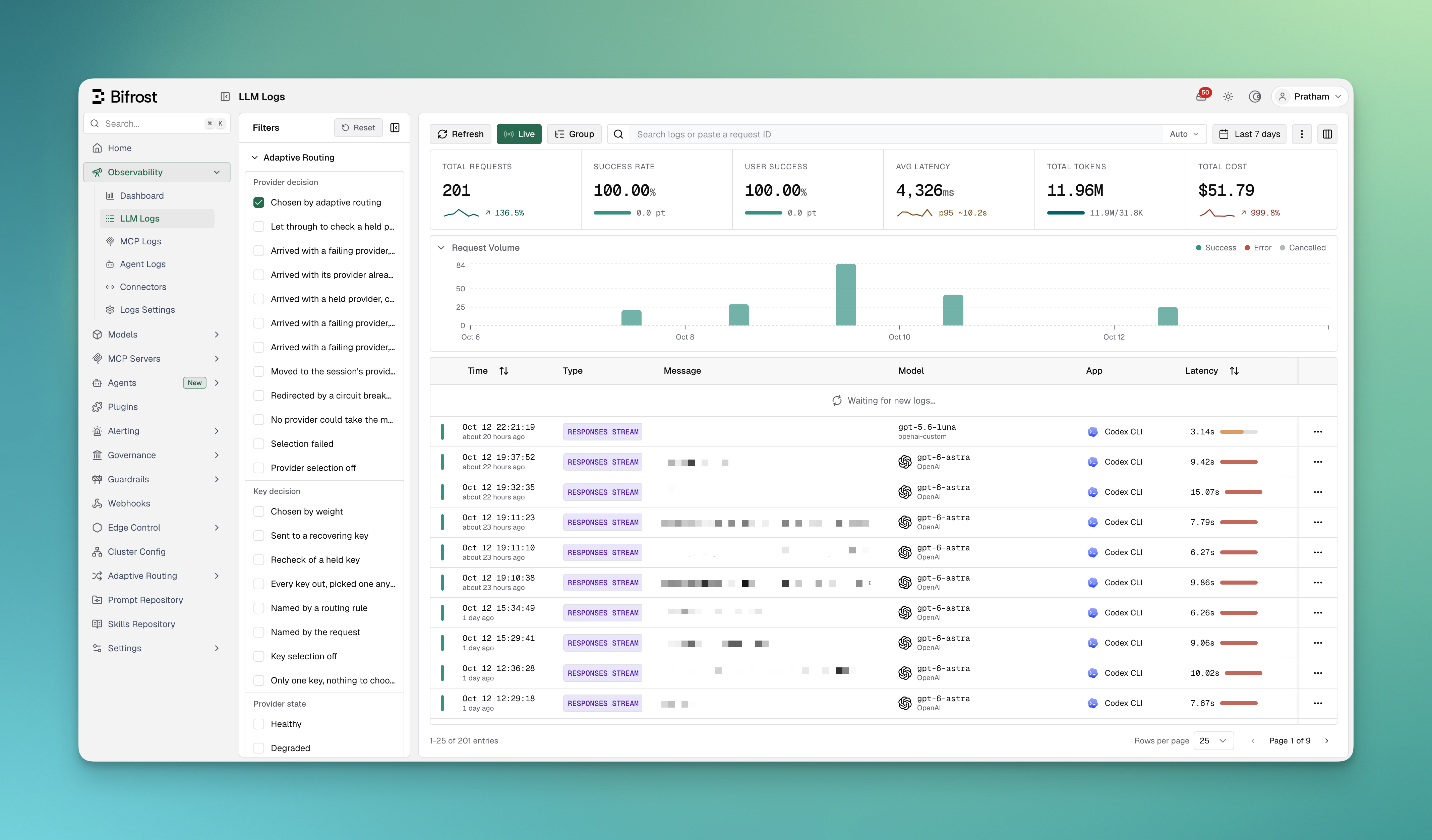This screenshot has width=1432, height=840.
Task: Click the Oct 10 tallest volume bar
Action: (846, 294)
